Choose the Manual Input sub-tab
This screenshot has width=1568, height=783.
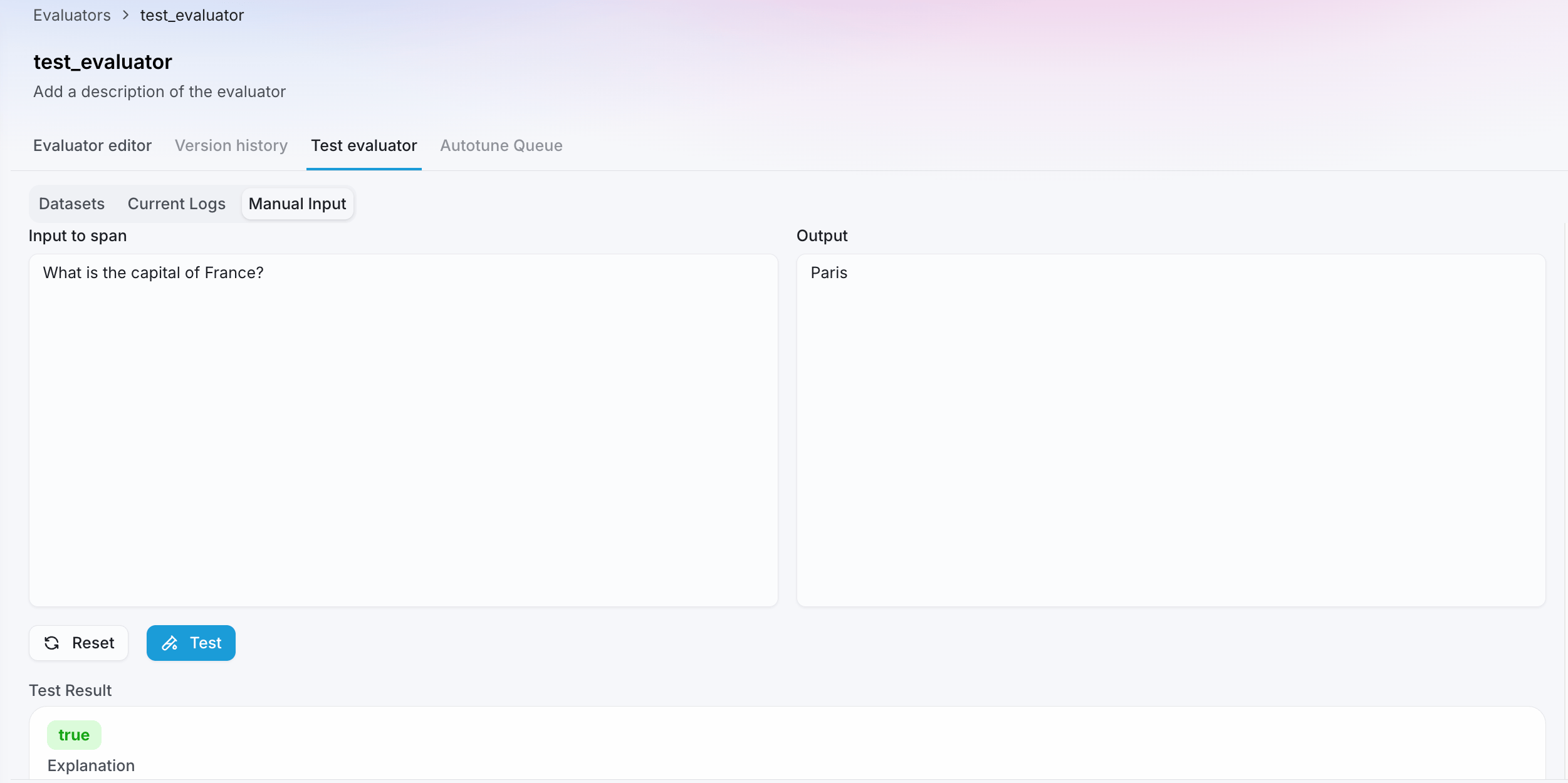click(x=298, y=204)
